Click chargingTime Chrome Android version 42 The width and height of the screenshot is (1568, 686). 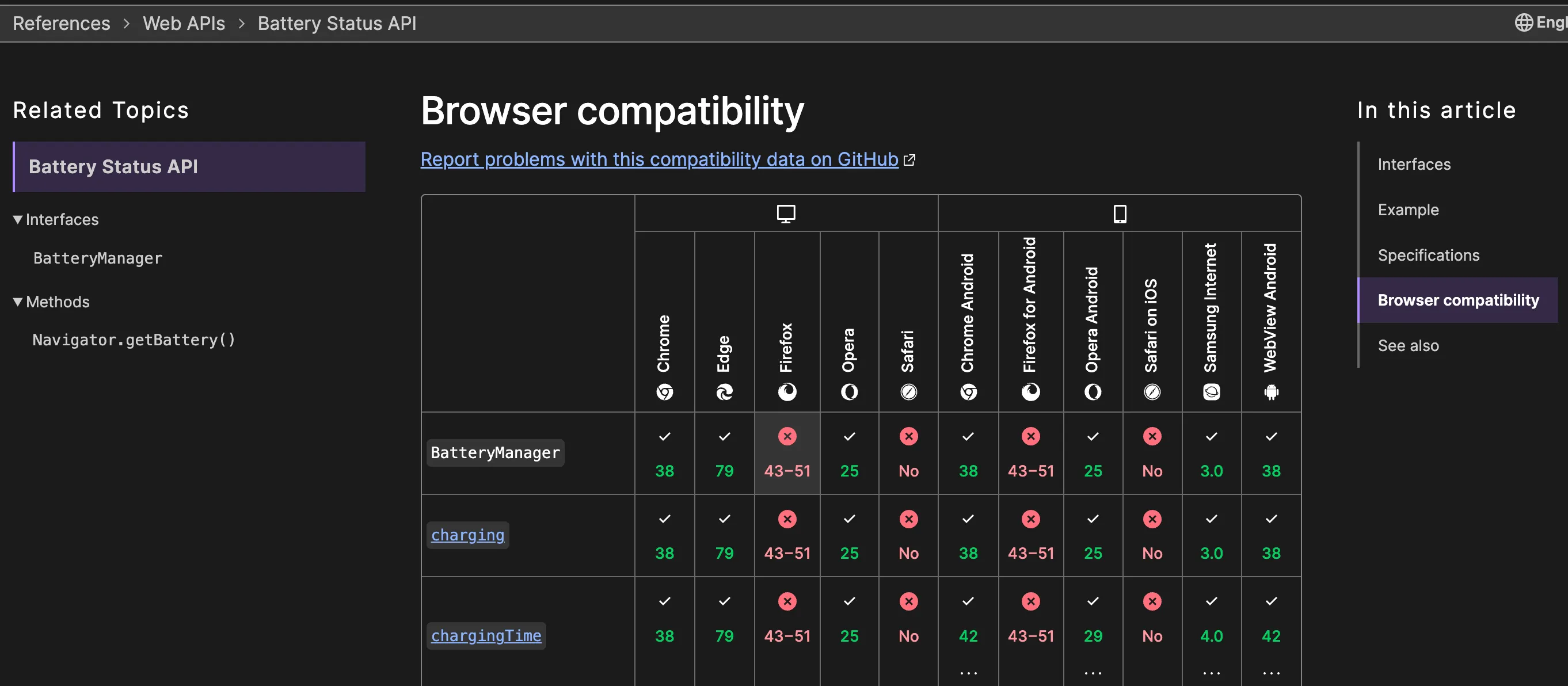(968, 636)
